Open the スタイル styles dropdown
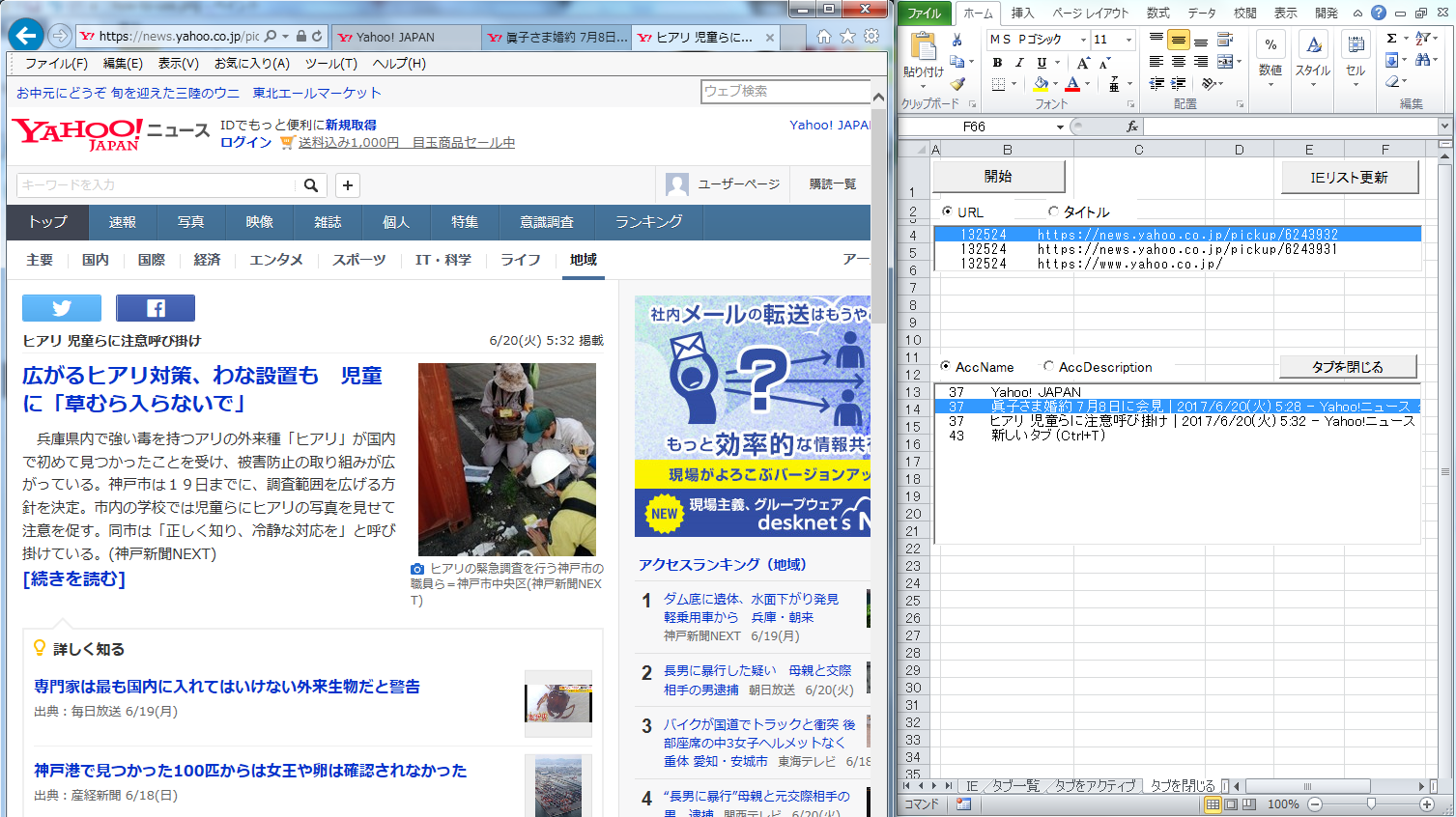Image resolution: width=1456 pixels, height=817 pixels. (1313, 58)
